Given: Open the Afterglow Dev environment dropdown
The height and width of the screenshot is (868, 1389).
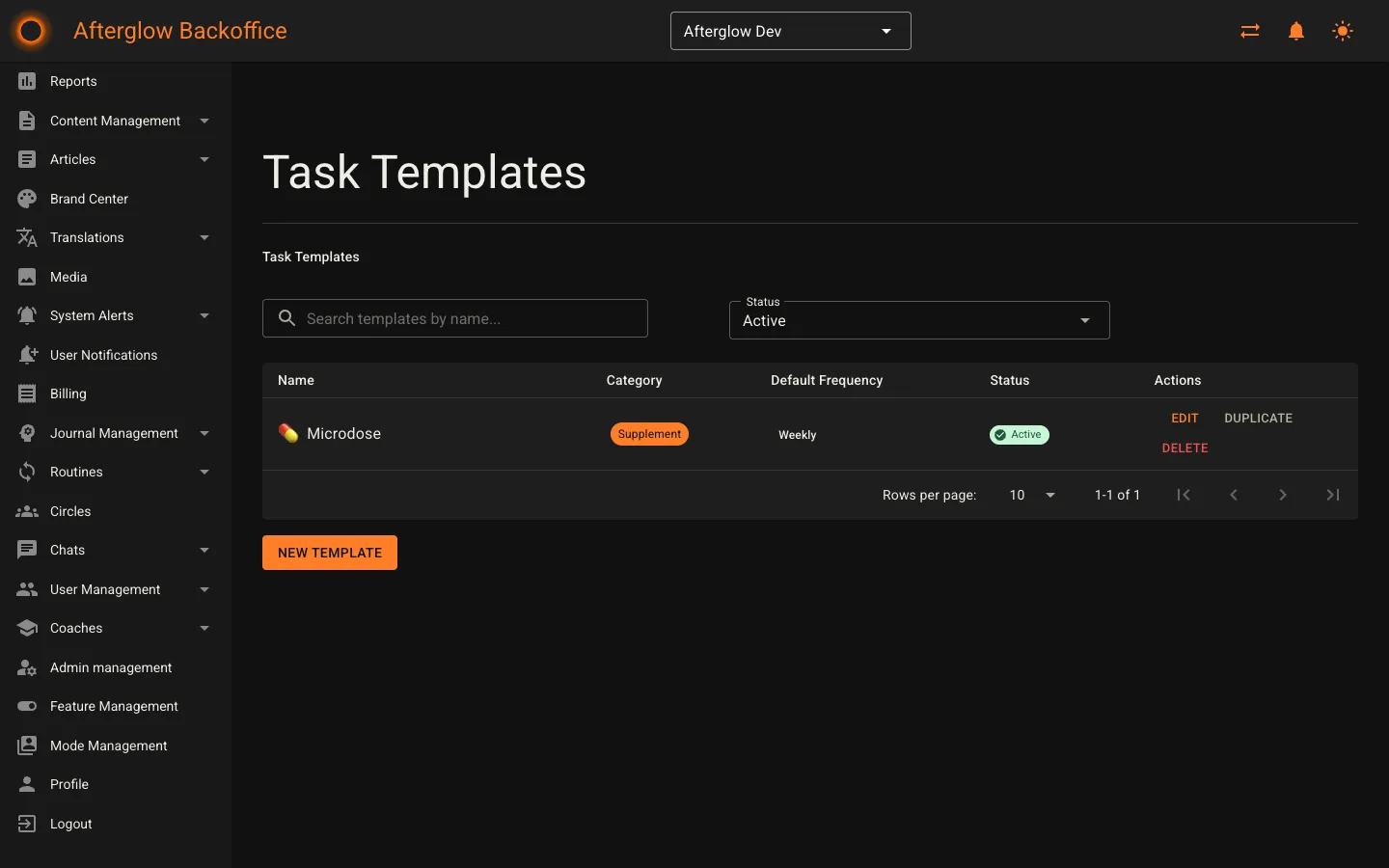Looking at the screenshot, I should 790,31.
